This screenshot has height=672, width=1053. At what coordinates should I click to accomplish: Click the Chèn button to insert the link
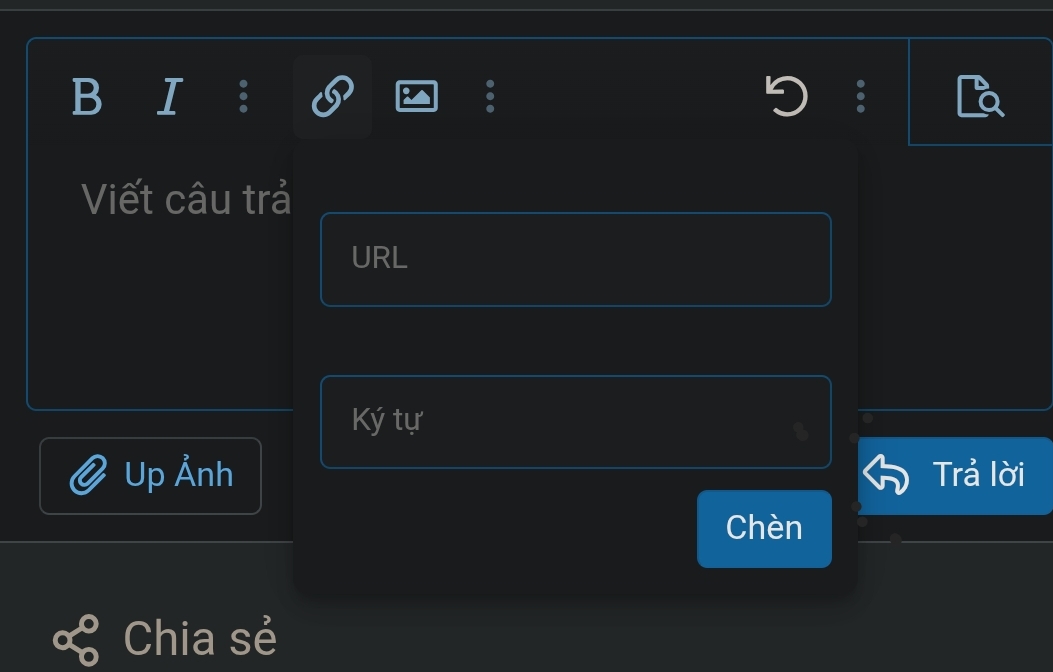tap(763, 528)
